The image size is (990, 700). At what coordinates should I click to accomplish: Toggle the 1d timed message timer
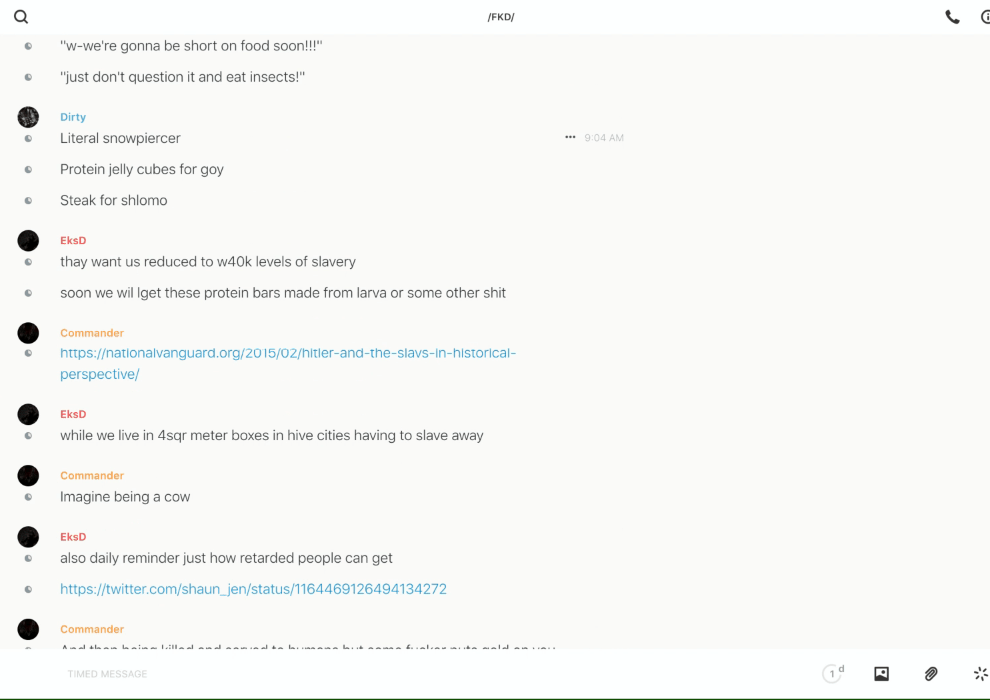832,674
